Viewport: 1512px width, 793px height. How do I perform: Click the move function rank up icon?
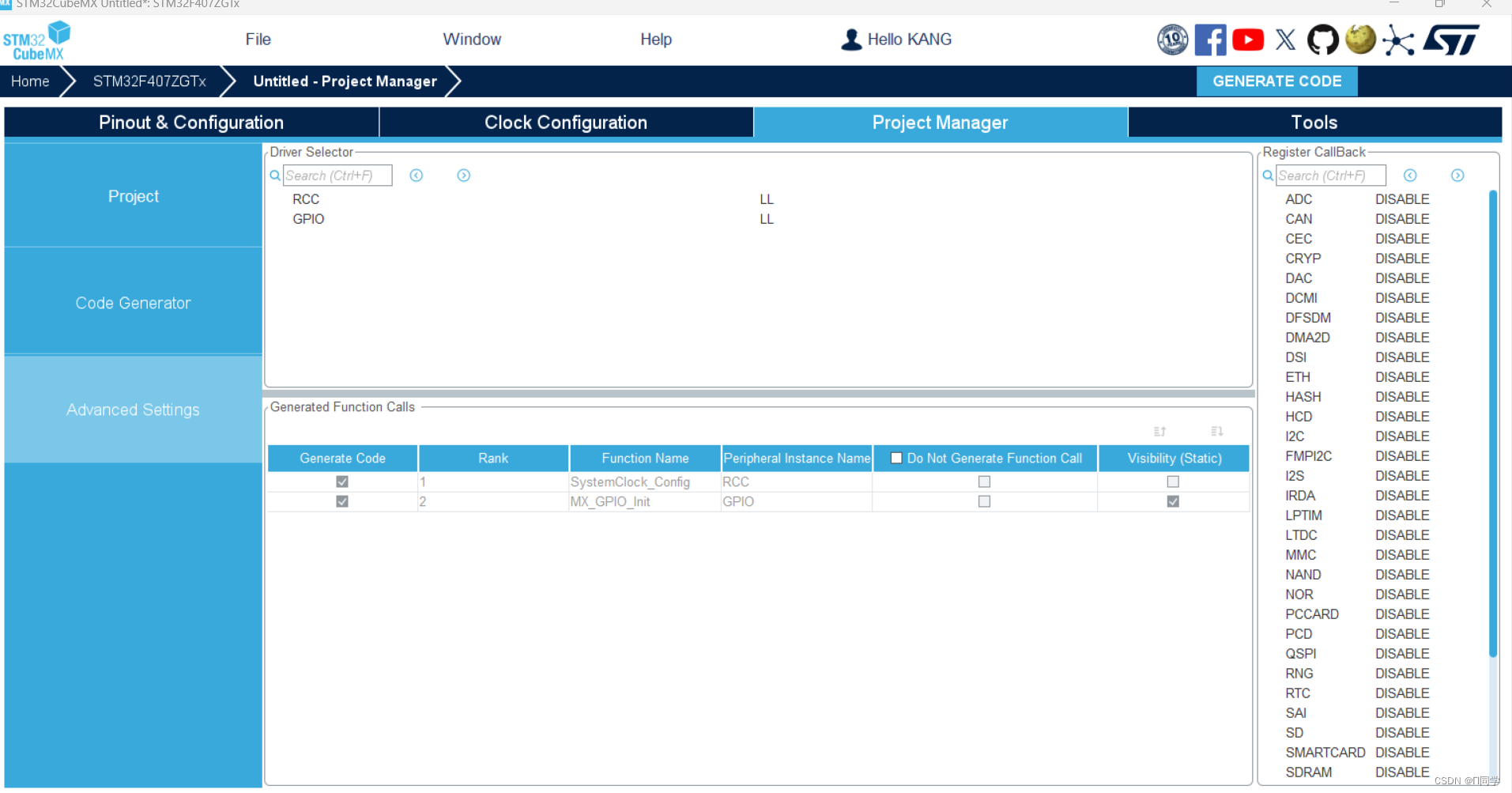click(x=1159, y=432)
